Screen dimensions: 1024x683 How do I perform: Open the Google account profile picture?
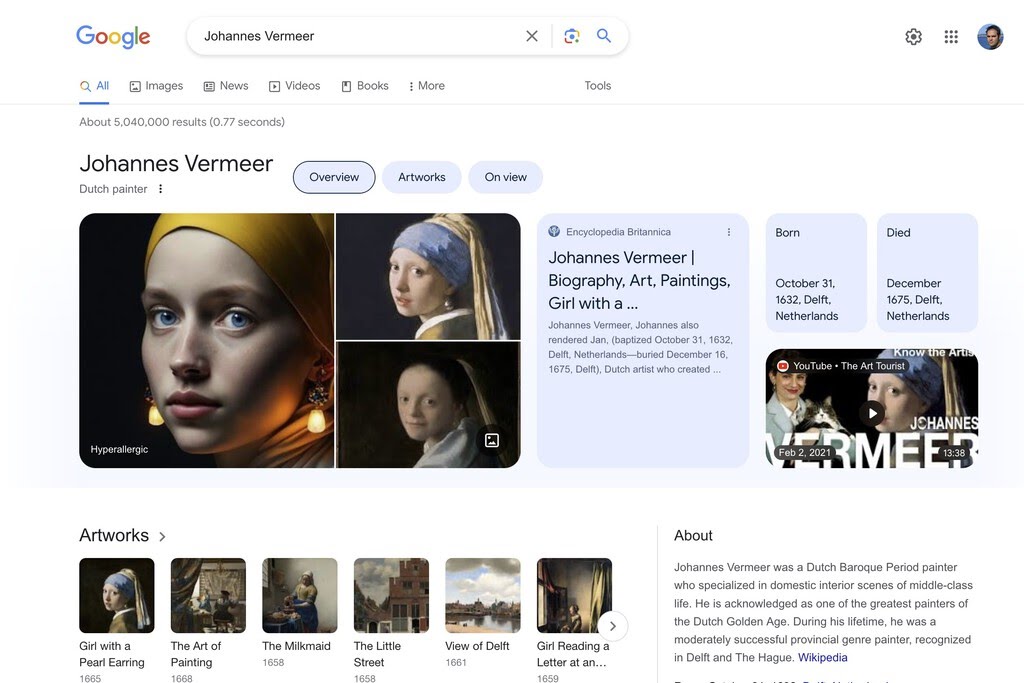click(x=990, y=37)
